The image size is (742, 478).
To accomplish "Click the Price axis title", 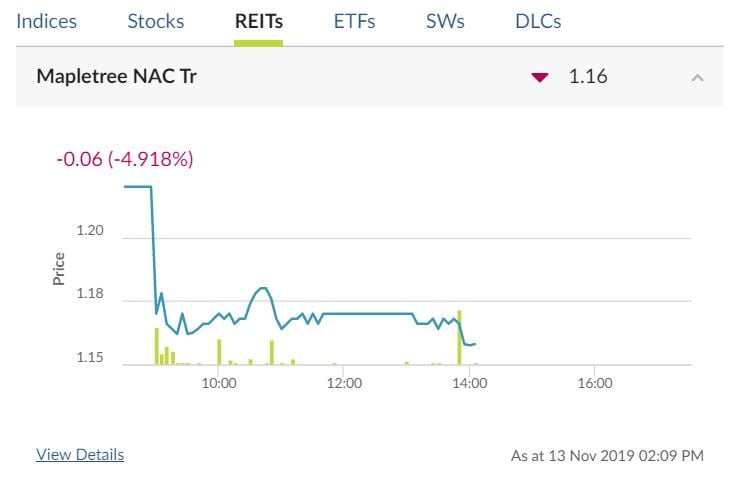I will pos(59,268).
